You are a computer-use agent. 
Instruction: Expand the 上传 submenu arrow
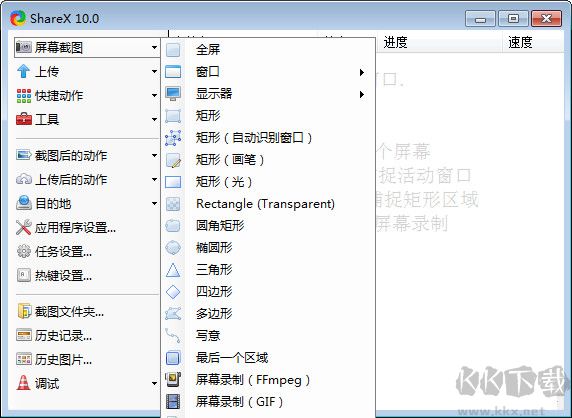pos(154,71)
